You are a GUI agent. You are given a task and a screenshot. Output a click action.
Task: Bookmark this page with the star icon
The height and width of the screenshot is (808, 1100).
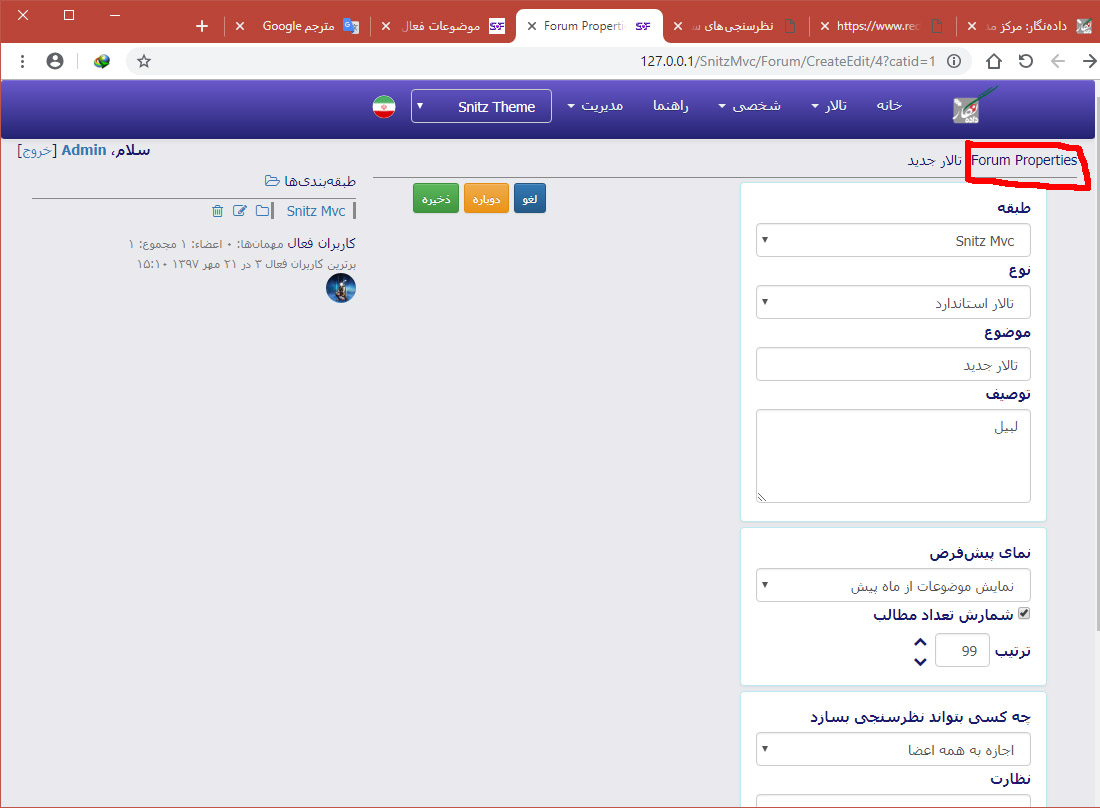point(144,62)
